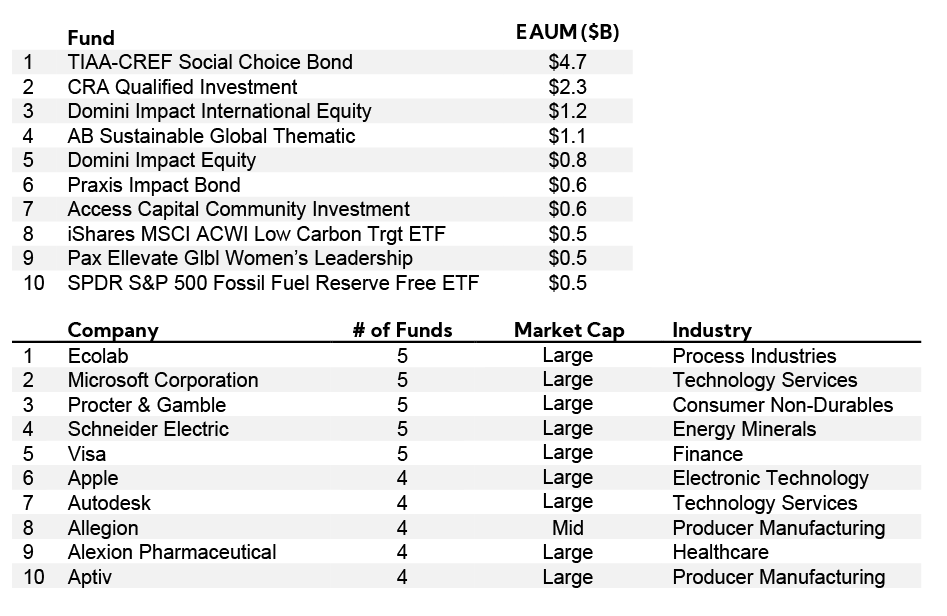Select Domini Impact International Equity
Image resolution: width=947 pixels, height=616 pixels.
[x=219, y=111]
